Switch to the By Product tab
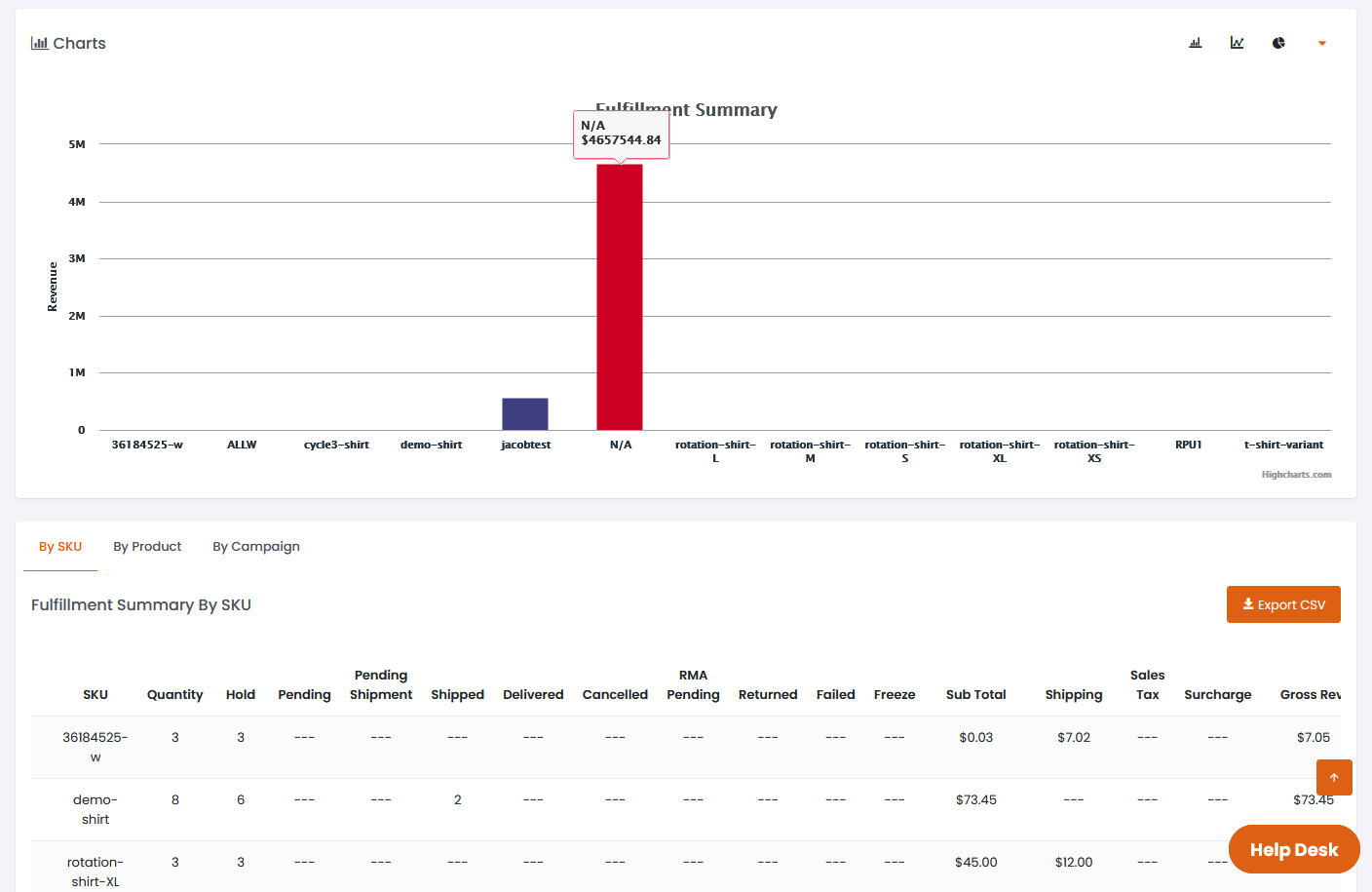This screenshot has height=892, width=1372. [147, 547]
